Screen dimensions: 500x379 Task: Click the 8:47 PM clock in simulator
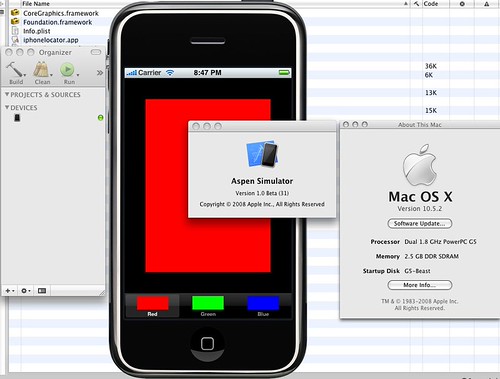(207, 72)
